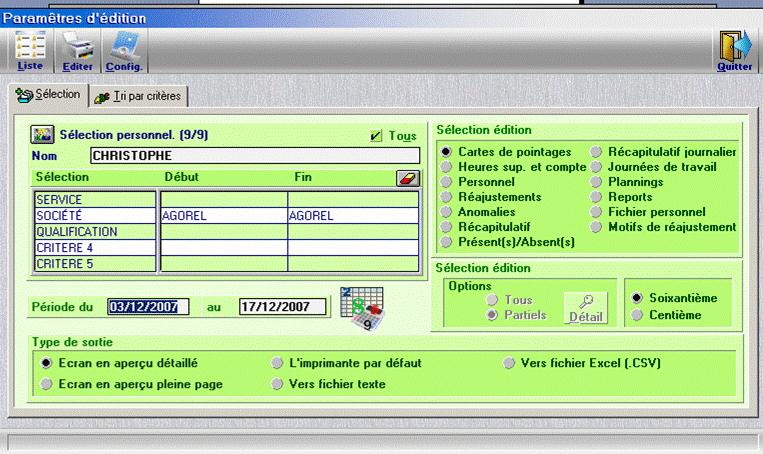Screen dimensions: 763x454
Task: Click the eraser clear criteria icon
Action: pyautogui.click(x=408, y=178)
